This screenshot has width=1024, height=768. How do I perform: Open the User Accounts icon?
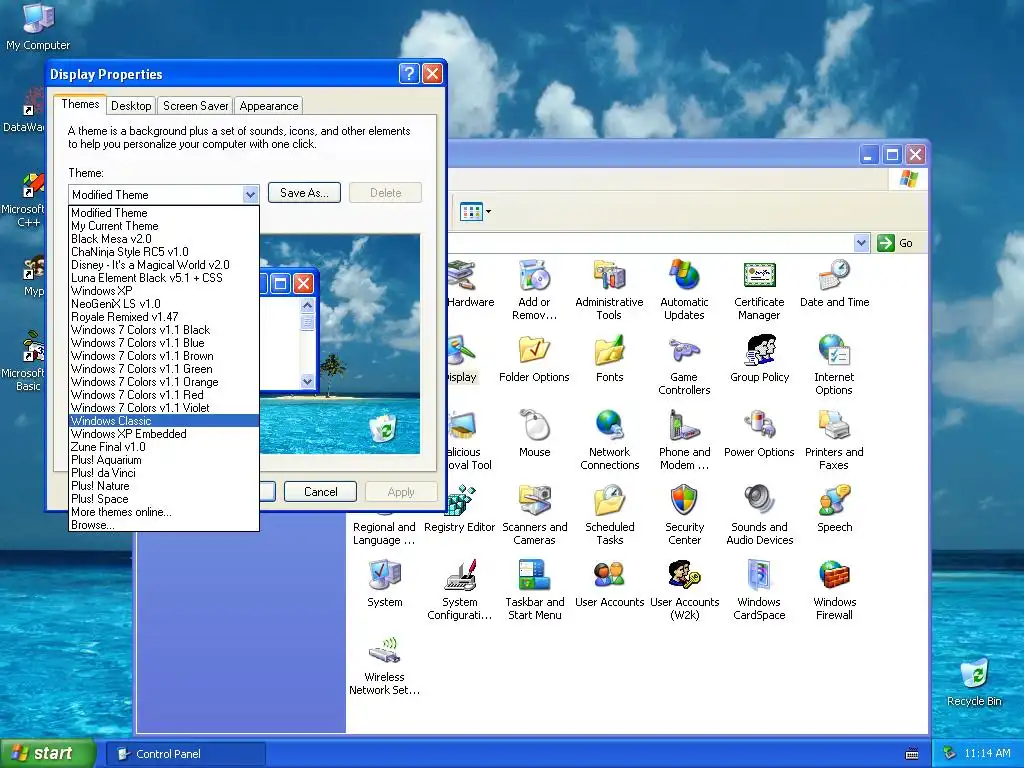point(609,584)
